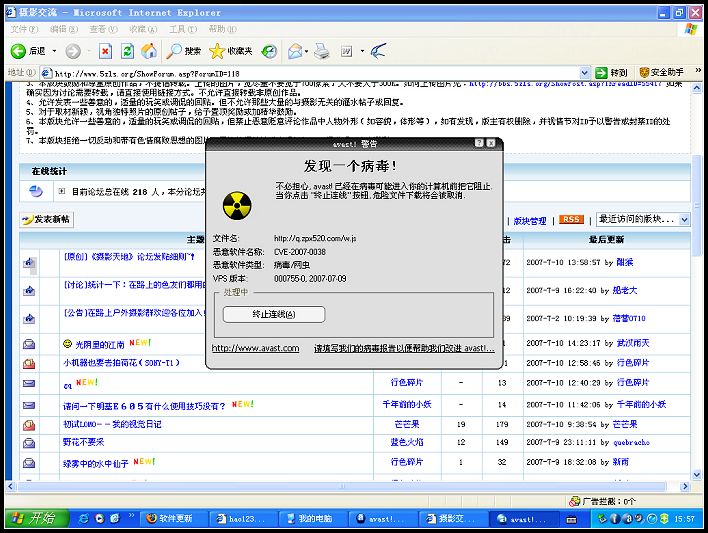The width and height of the screenshot is (708, 533).
Task: Open thread 小机器也要去拍荷花(SONY-T1)
Action: coord(121,363)
